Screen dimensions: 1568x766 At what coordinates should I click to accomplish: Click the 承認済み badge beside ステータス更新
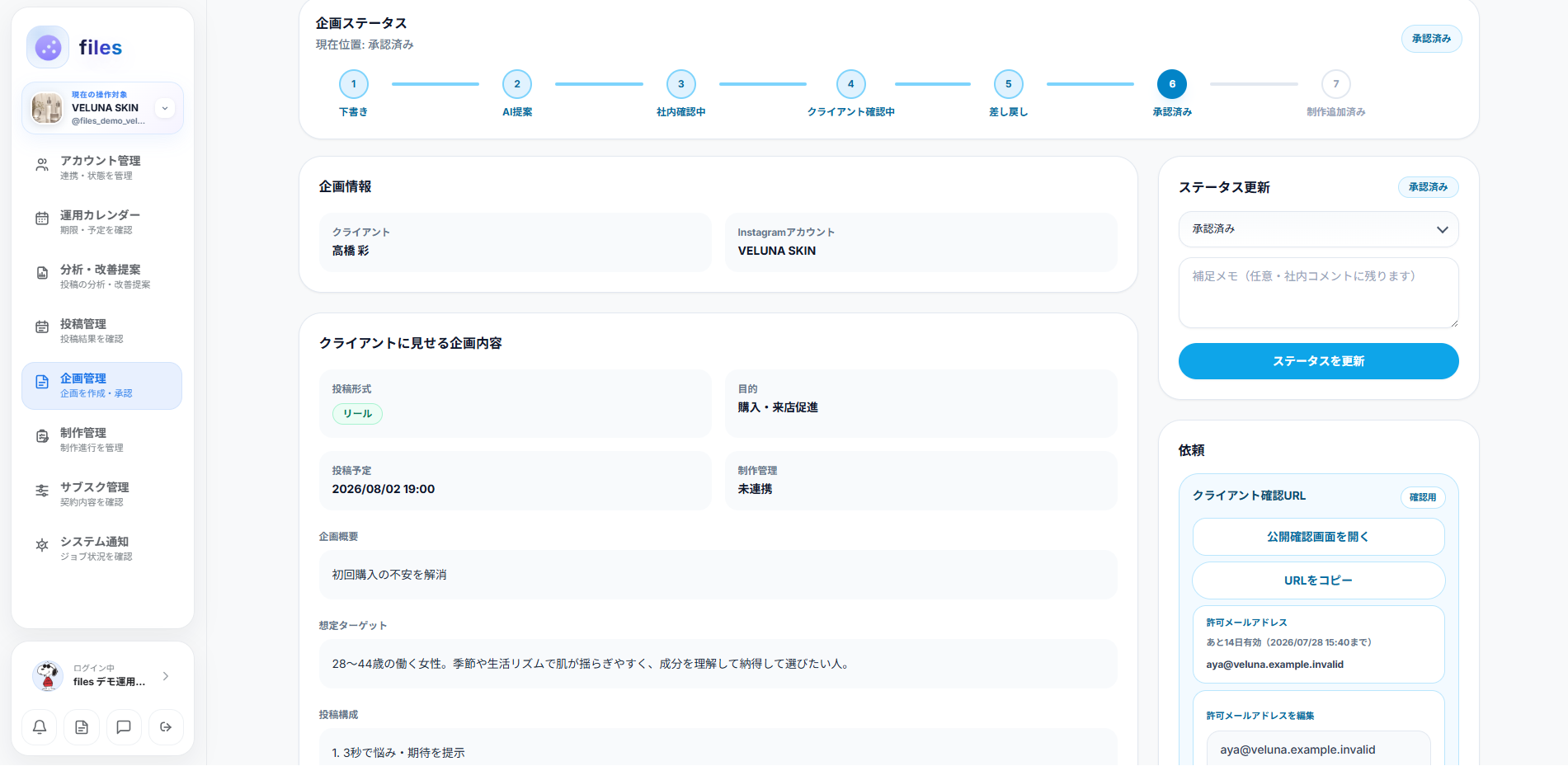pos(1429,187)
